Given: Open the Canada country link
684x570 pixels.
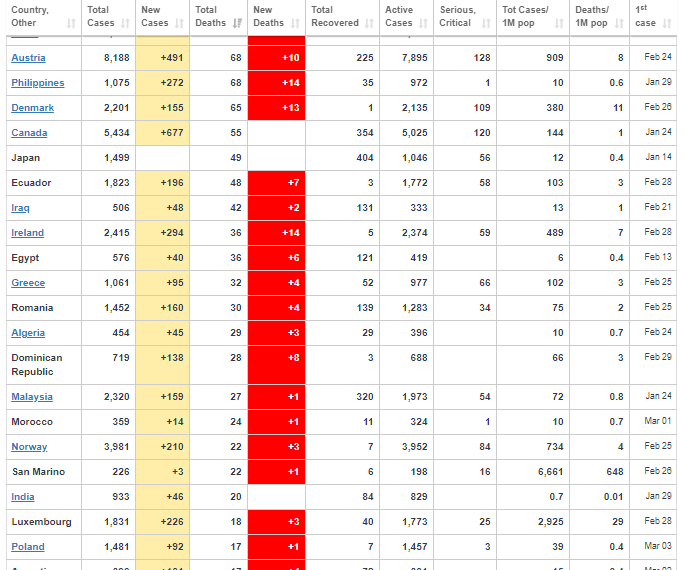Looking at the screenshot, I should tap(29, 133).
